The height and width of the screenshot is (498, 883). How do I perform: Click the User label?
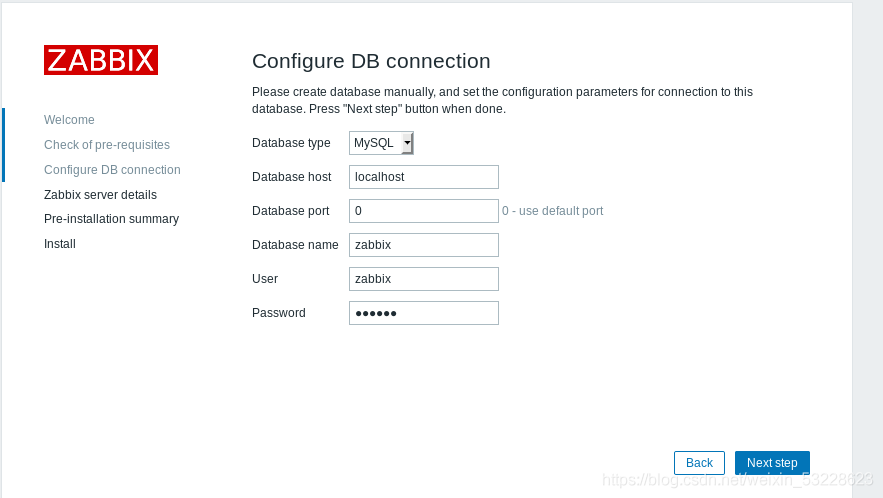pyautogui.click(x=265, y=279)
